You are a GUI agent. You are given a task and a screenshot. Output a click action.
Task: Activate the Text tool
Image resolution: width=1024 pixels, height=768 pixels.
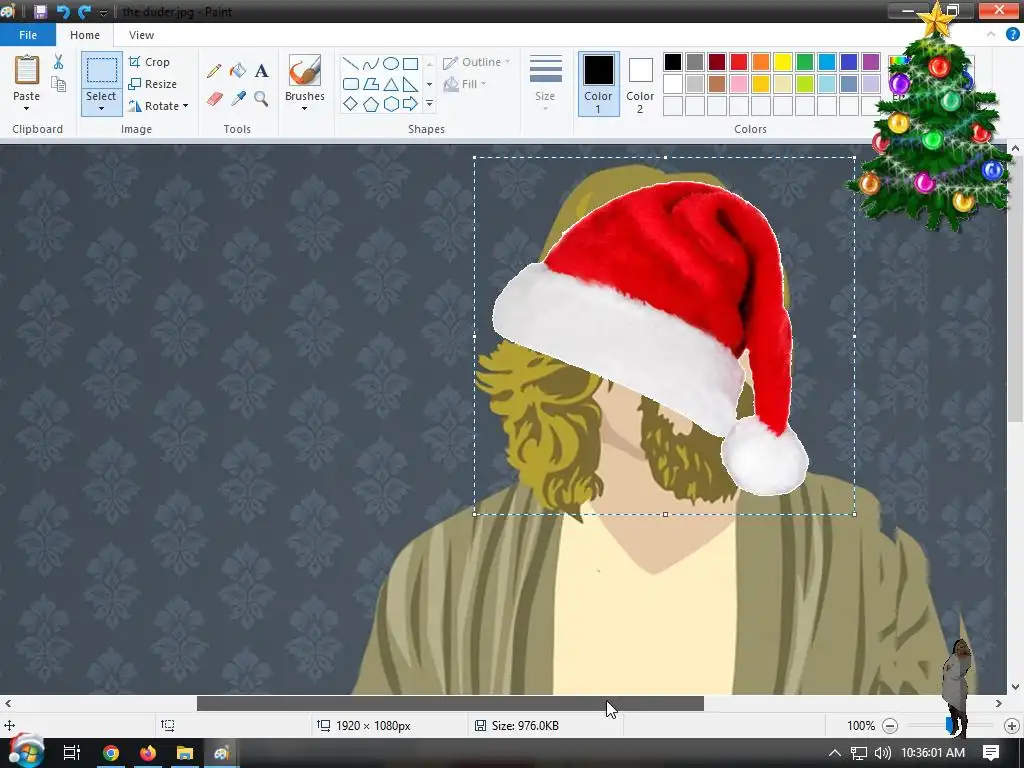(x=261, y=71)
